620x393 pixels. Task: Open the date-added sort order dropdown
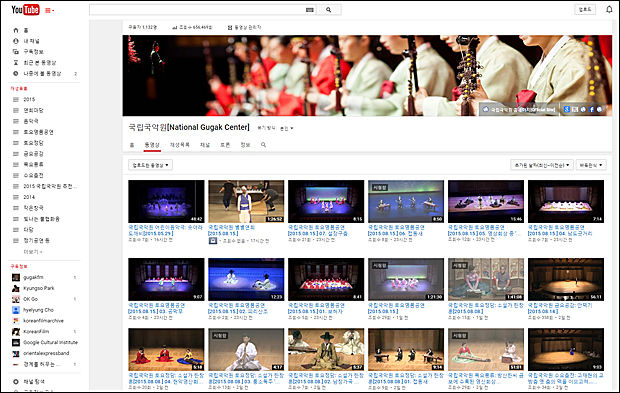point(542,165)
